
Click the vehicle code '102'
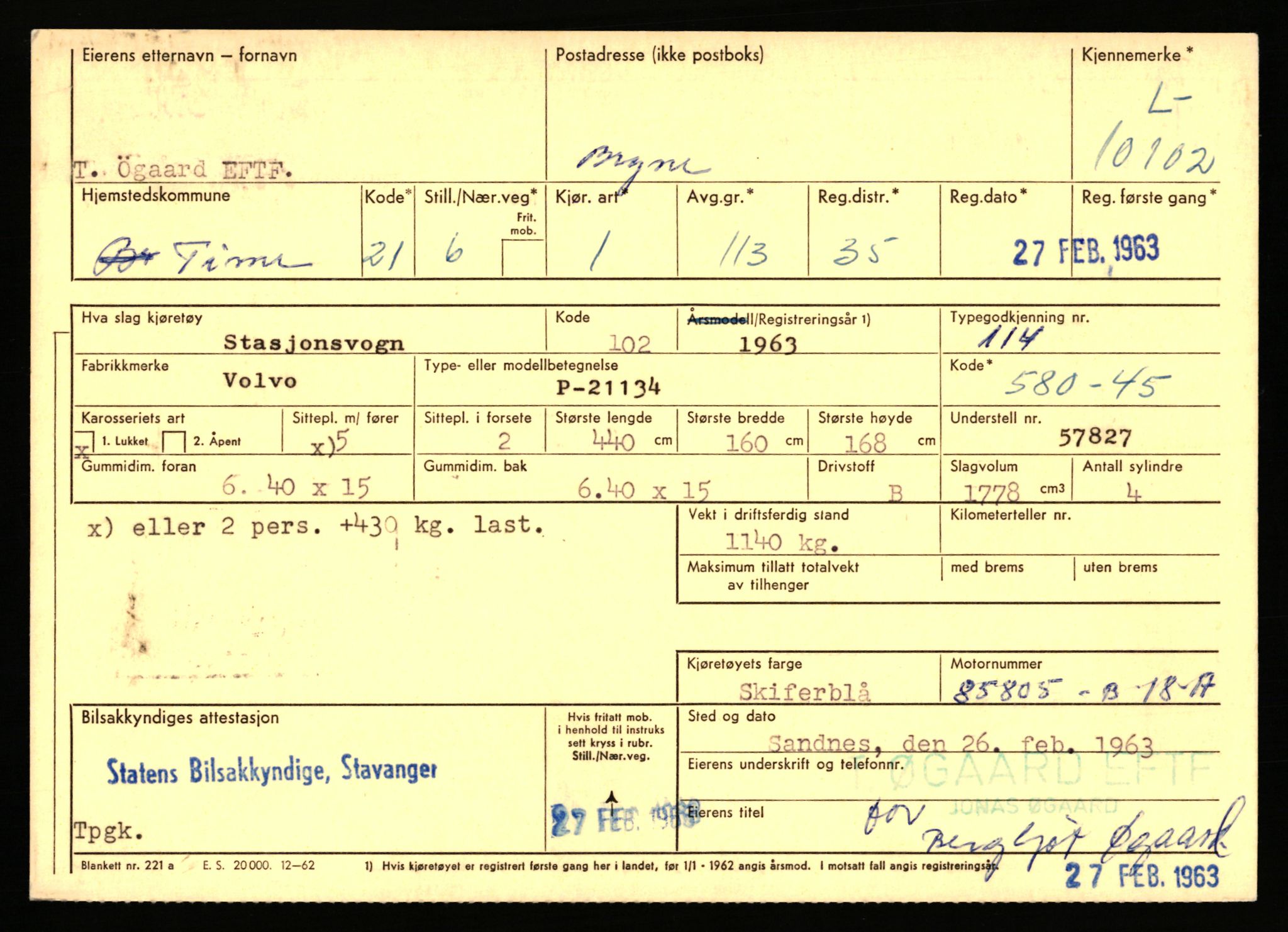[x=630, y=343]
